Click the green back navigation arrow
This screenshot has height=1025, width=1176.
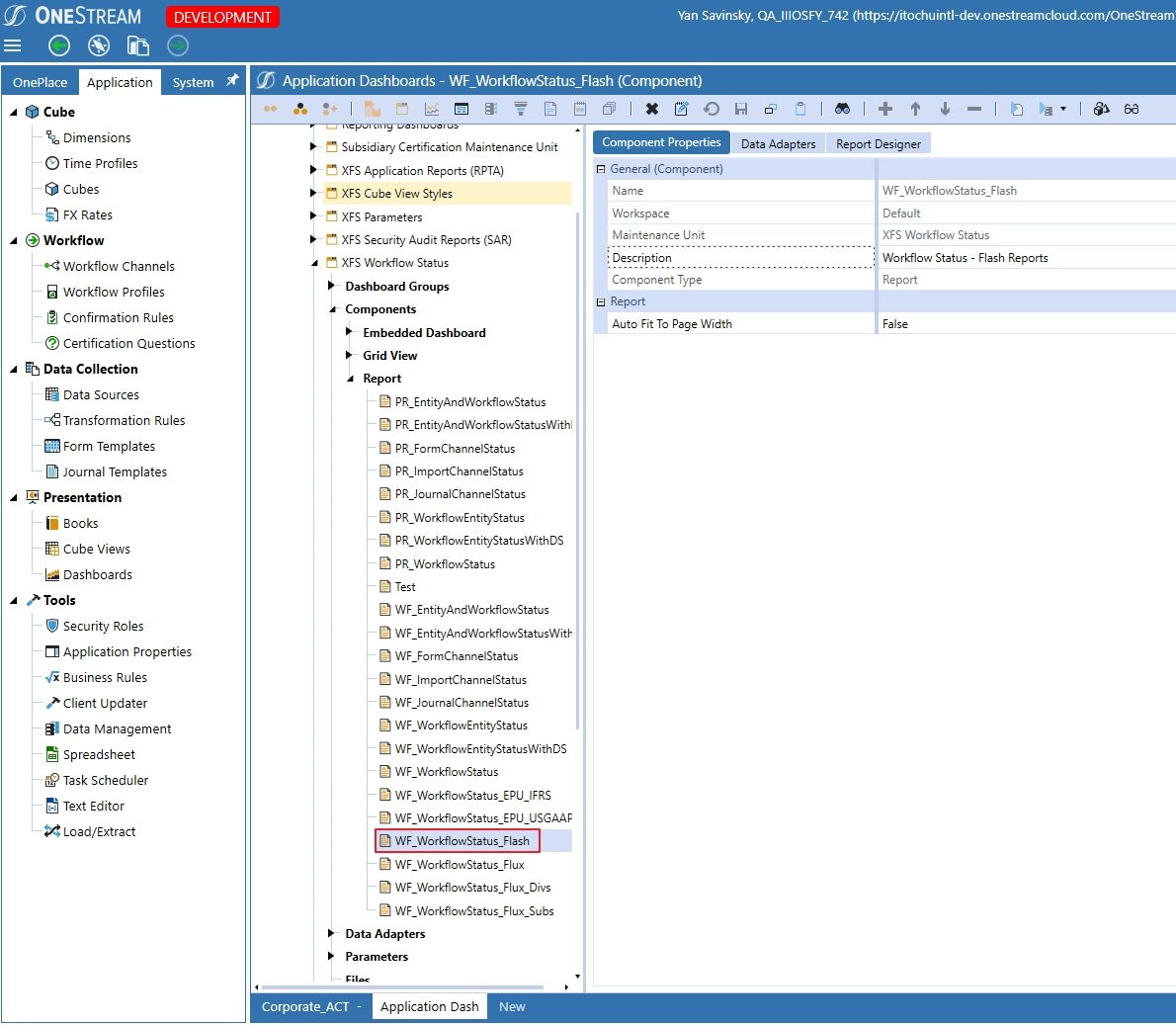coord(59,45)
